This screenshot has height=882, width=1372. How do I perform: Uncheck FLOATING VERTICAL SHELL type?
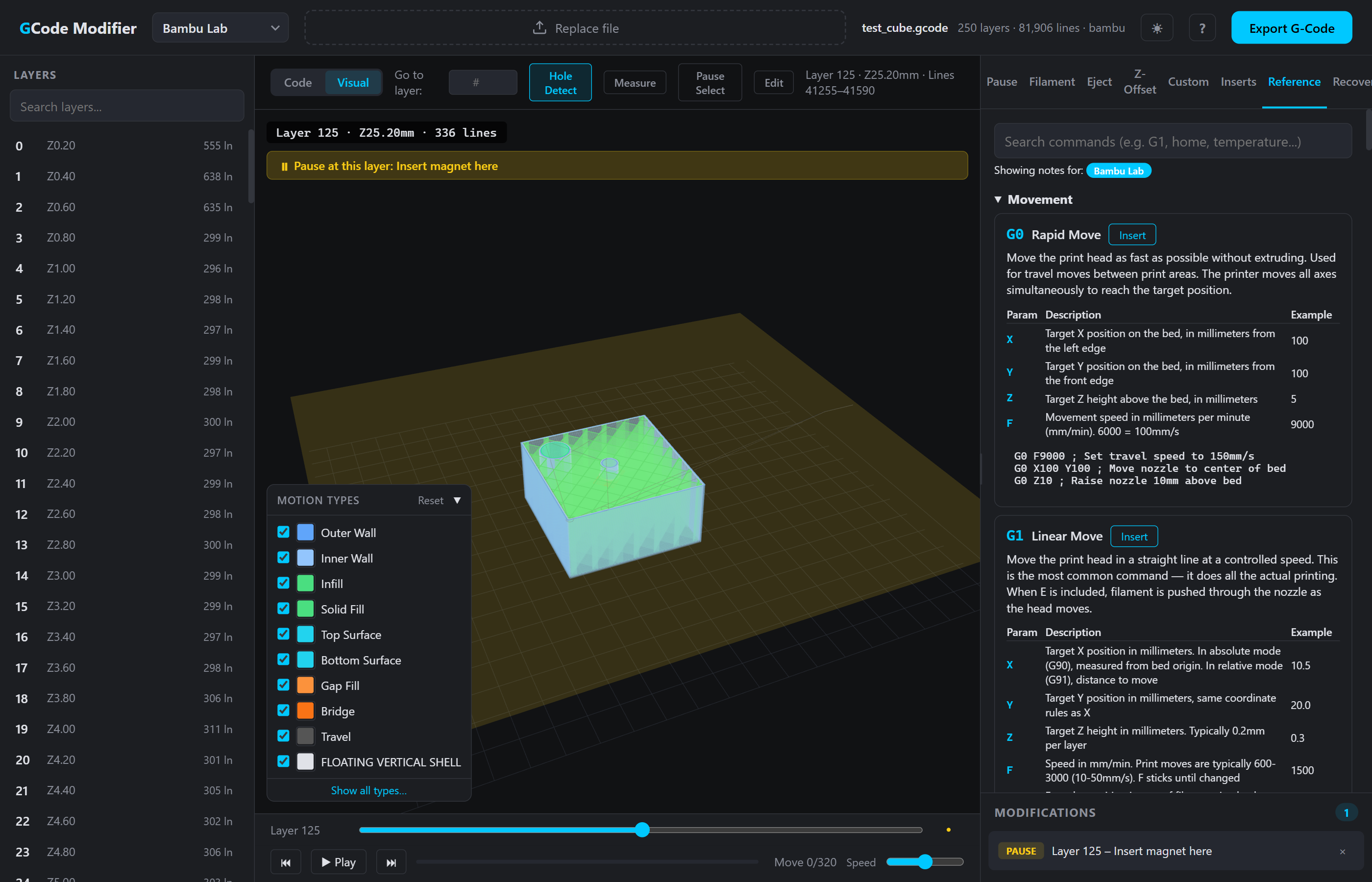[283, 762]
